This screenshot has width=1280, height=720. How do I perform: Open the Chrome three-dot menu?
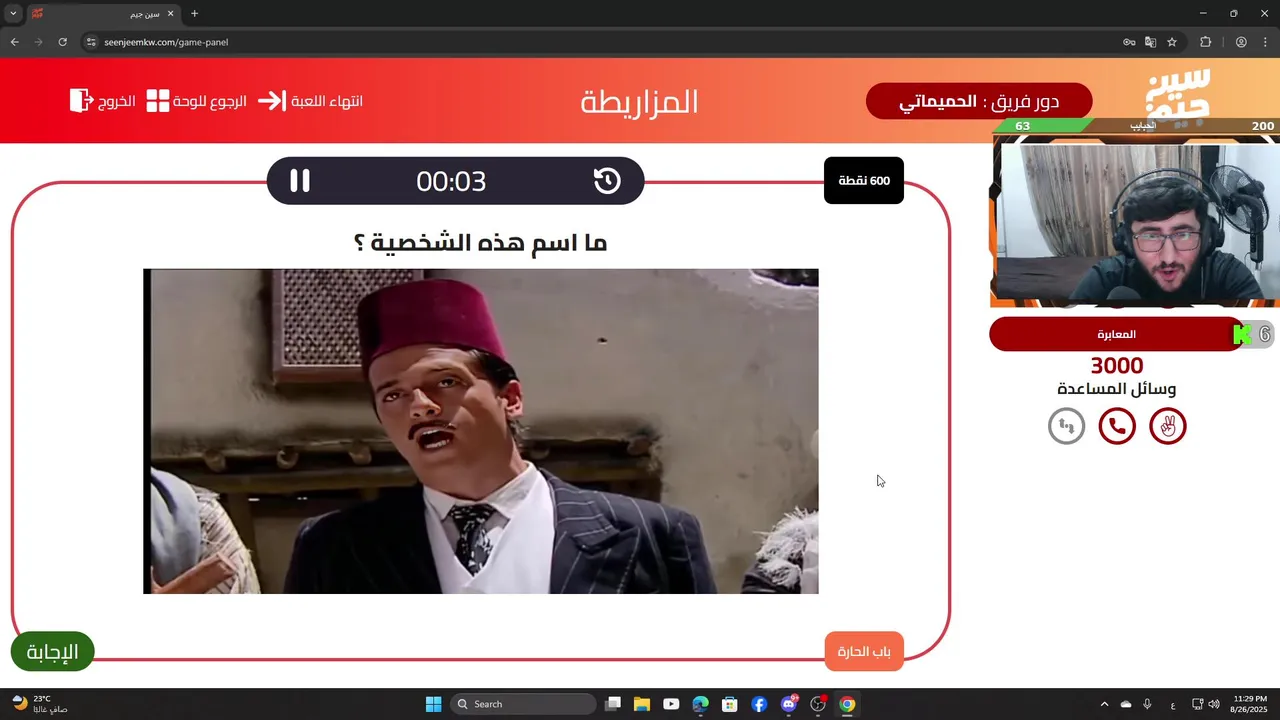(x=1265, y=42)
